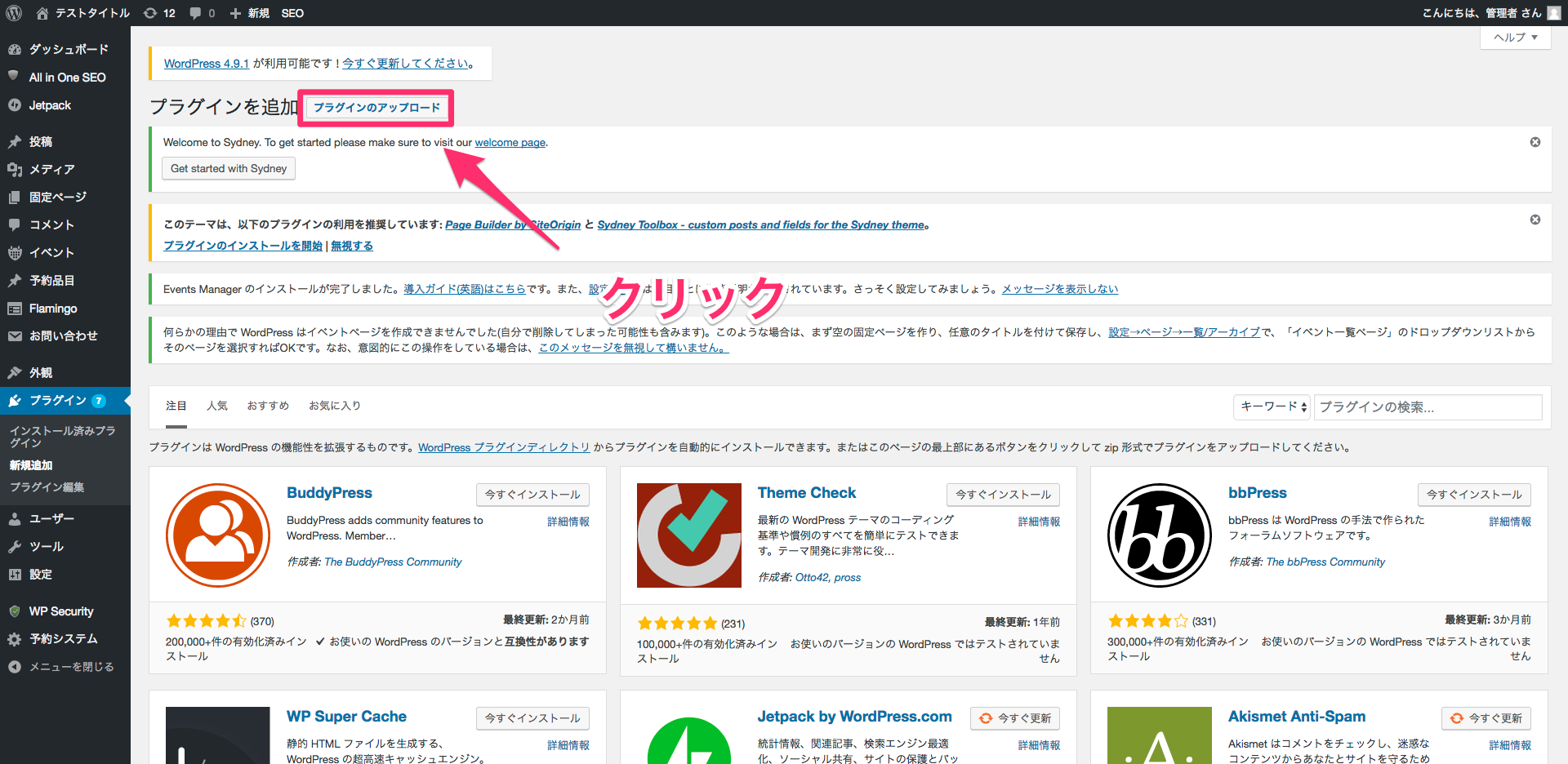Screen dimensions: 1568x764
Task: Click the BuddyPress logo thumbnail
Action: 218,535
